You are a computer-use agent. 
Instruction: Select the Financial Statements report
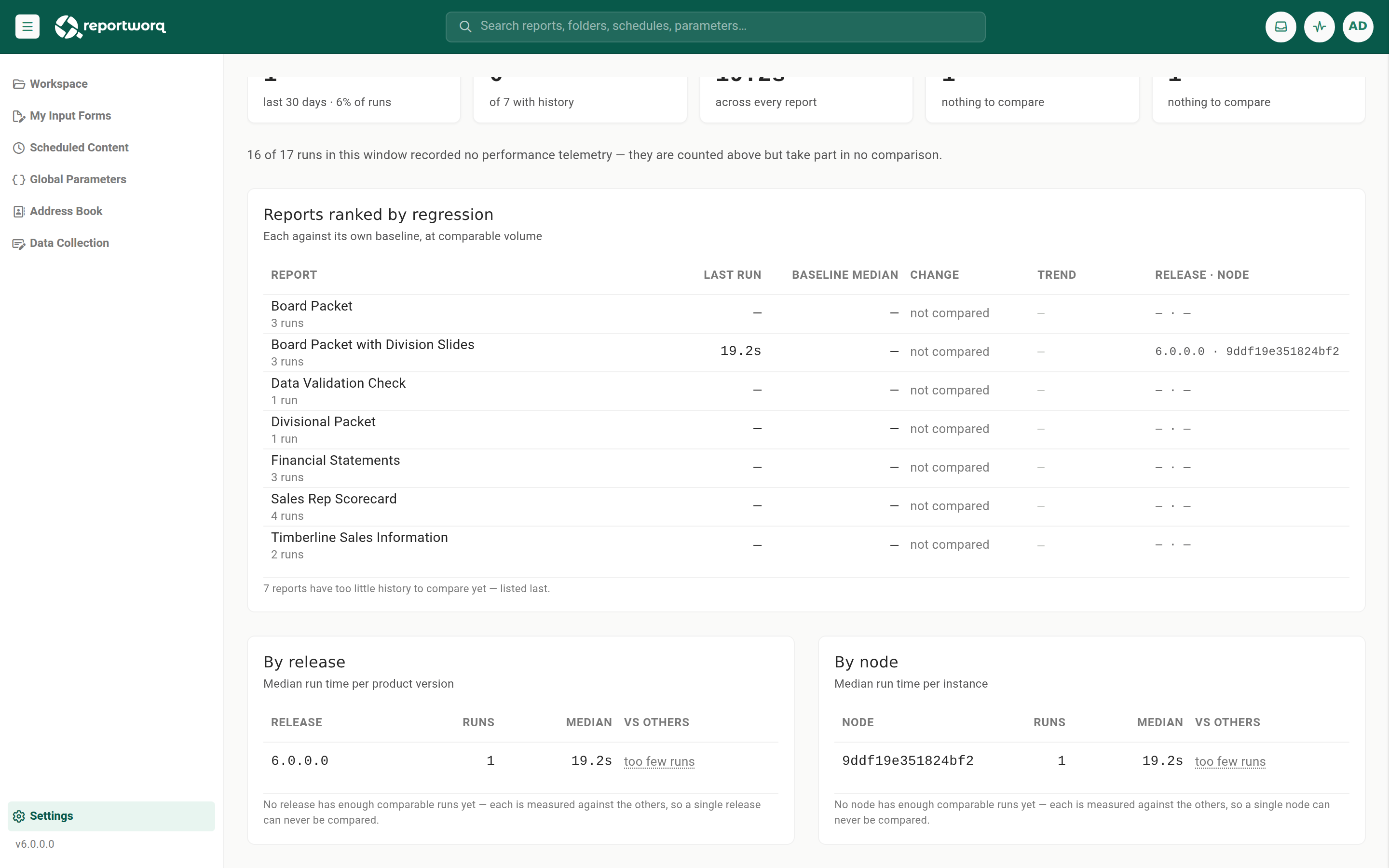tap(806, 468)
